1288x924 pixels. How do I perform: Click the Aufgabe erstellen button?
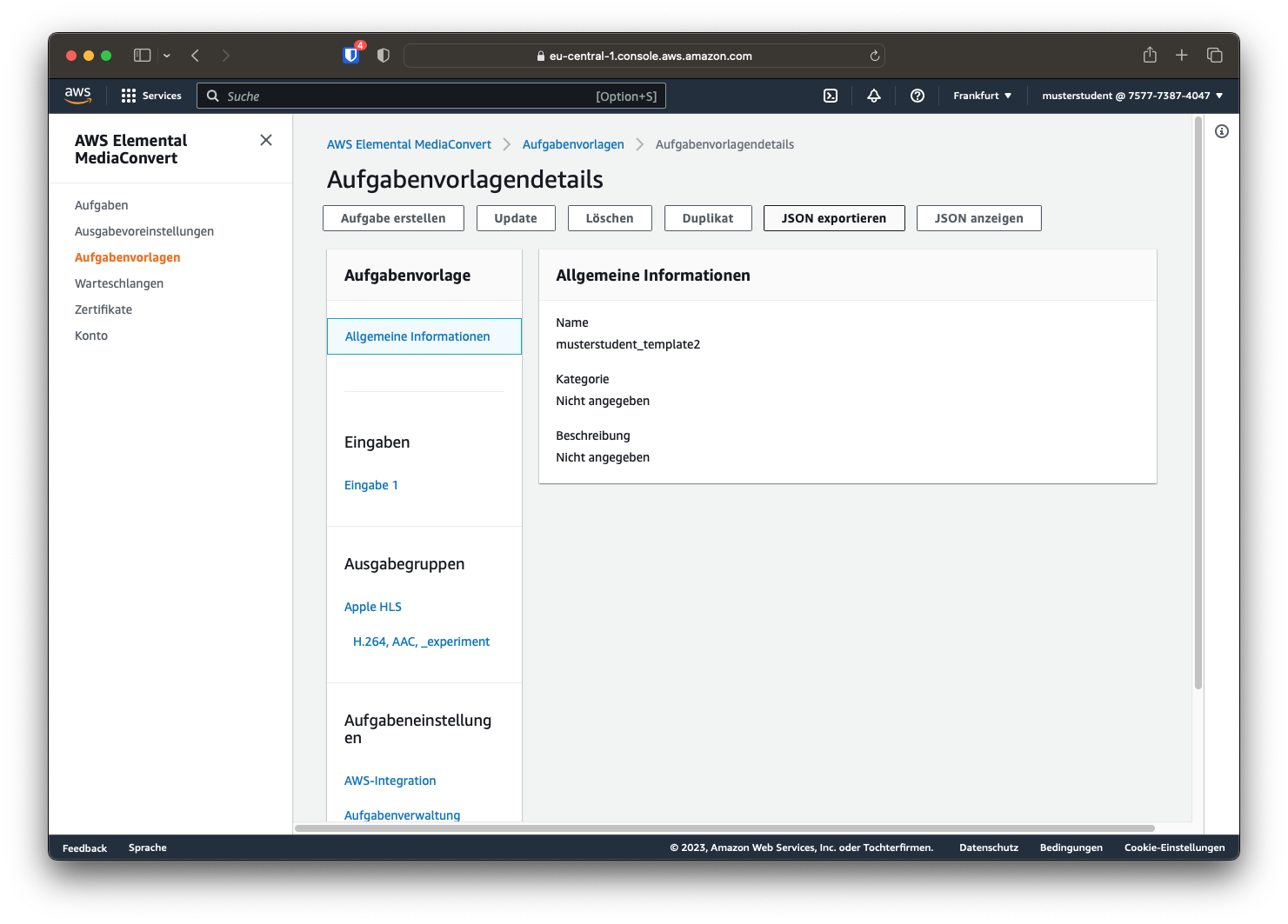point(393,218)
